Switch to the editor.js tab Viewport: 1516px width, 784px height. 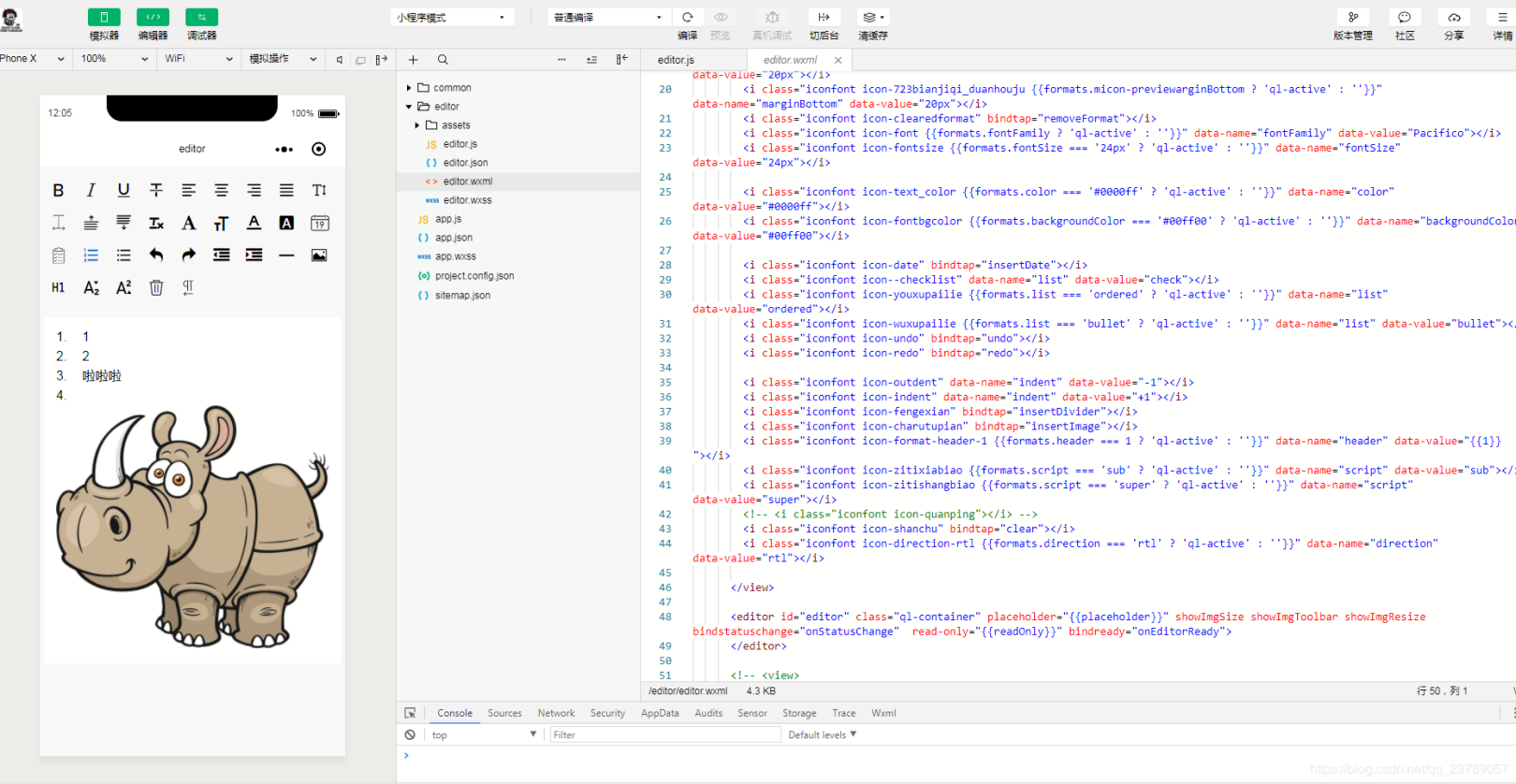pyautogui.click(x=676, y=60)
